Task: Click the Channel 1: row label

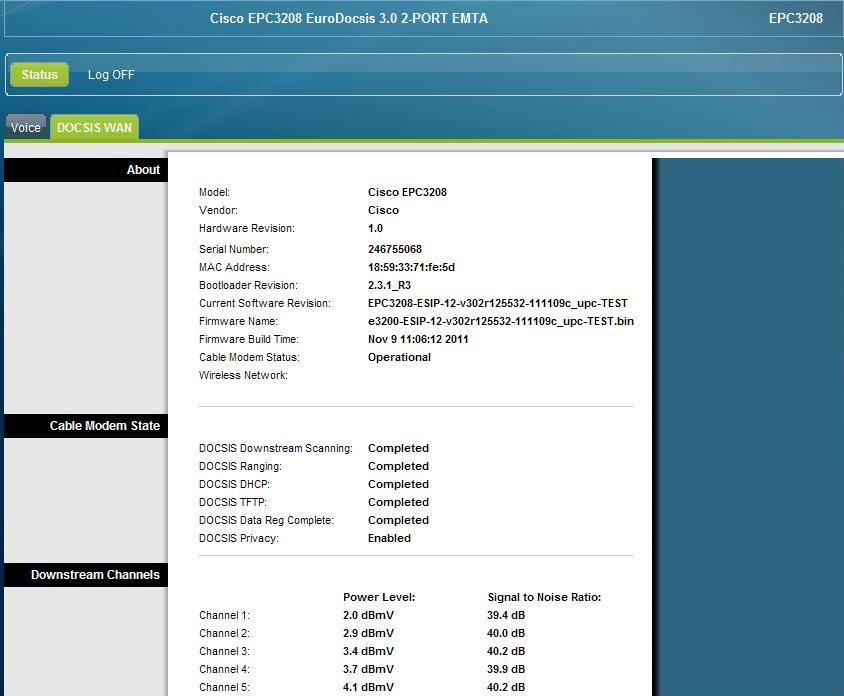Action: [x=224, y=615]
